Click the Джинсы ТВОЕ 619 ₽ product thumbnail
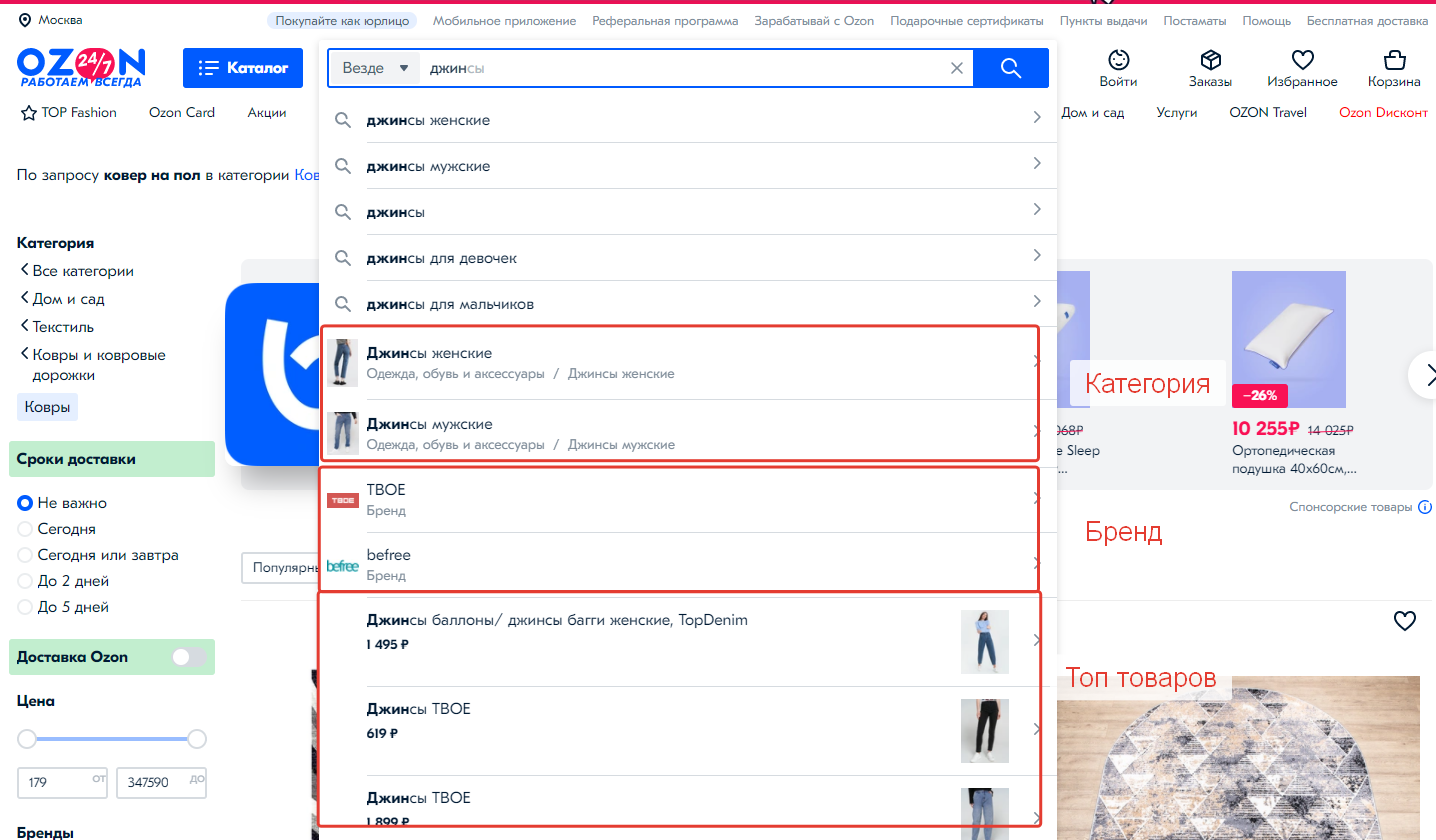Viewport: 1436px width, 840px height. [985, 731]
